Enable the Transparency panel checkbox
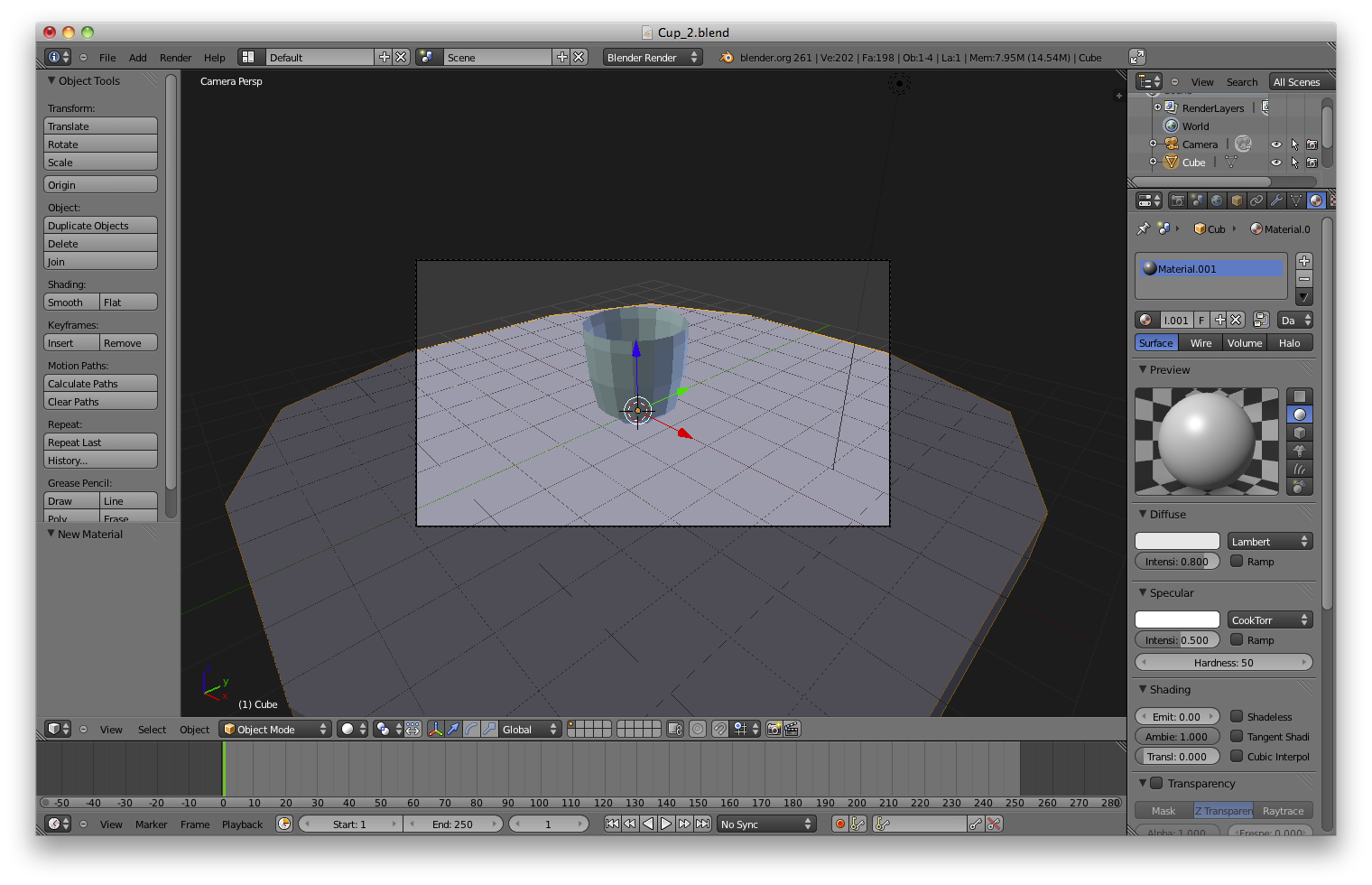Screen dimensions: 1372x885 [x=1156, y=783]
